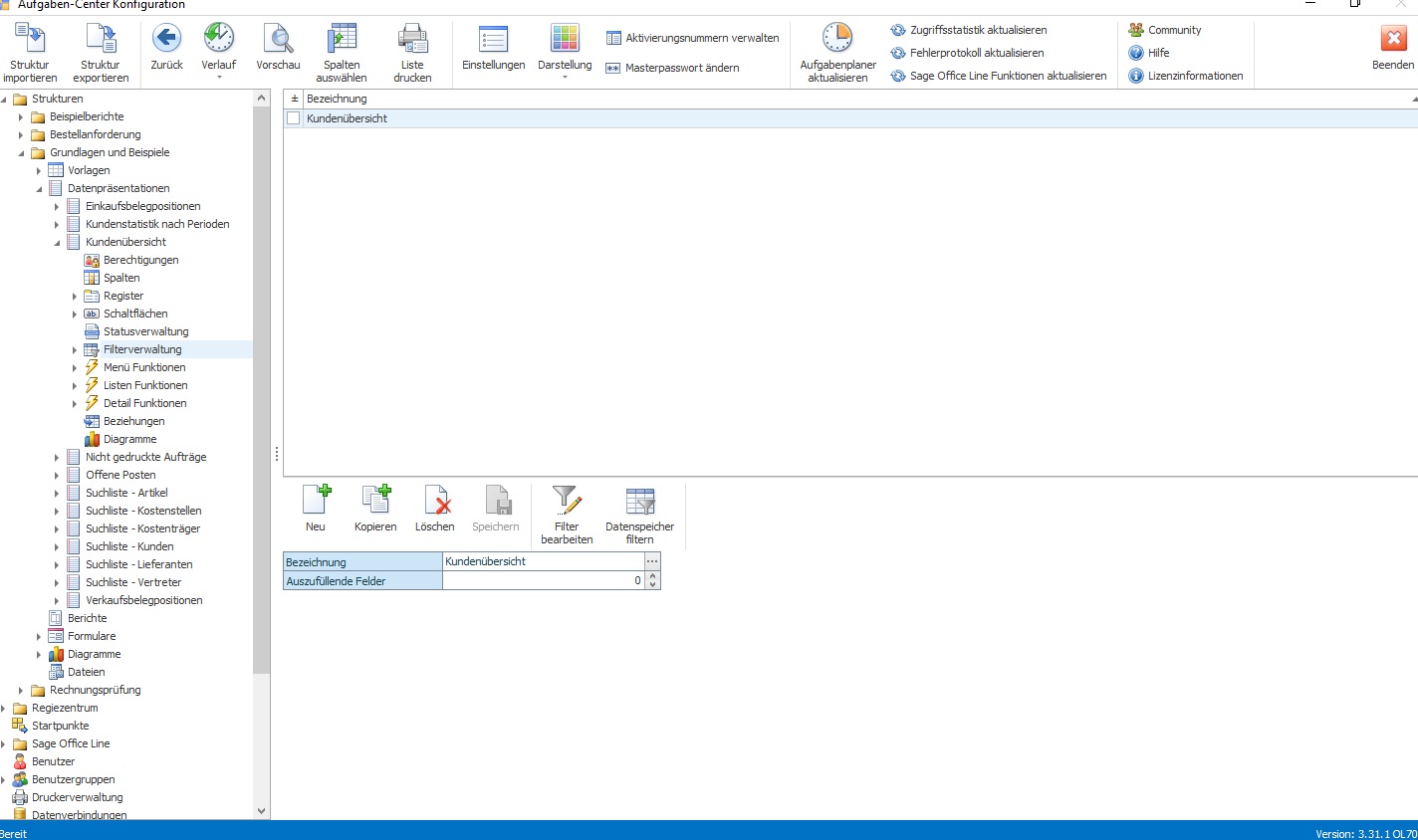Click the Struktur exportieren icon

(x=101, y=39)
